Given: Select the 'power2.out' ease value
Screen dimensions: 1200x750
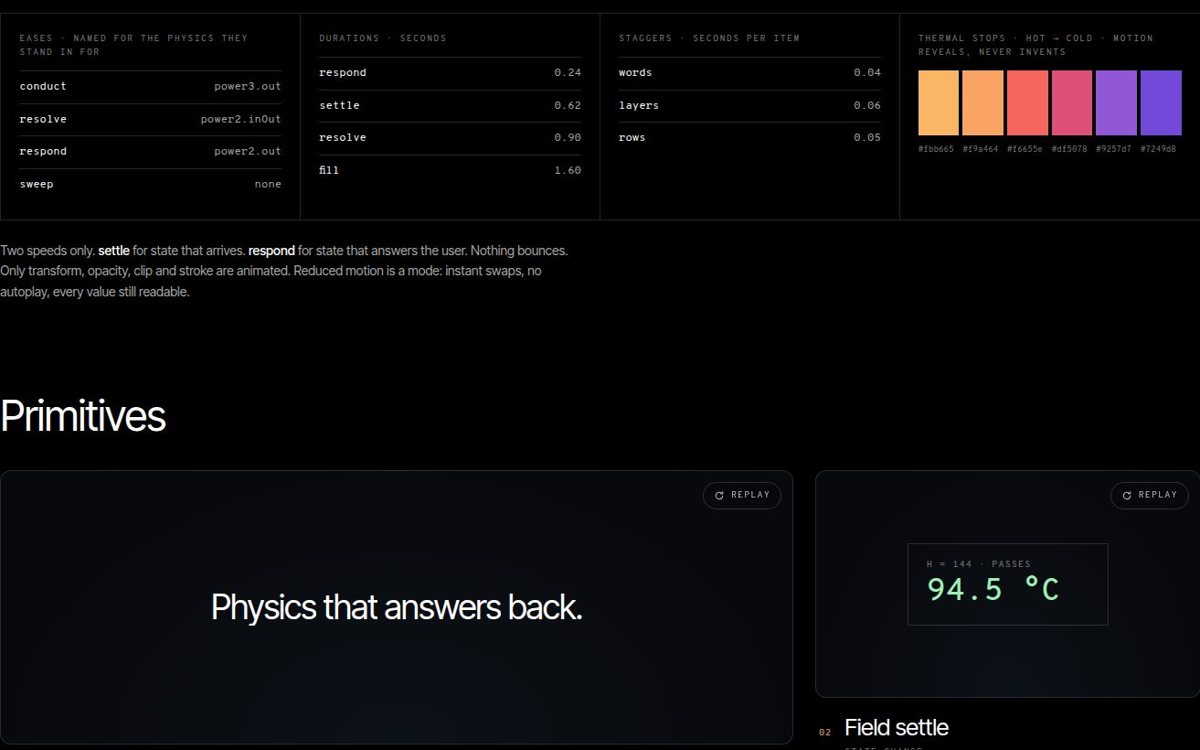Looking at the screenshot, I should pos(248,151).
